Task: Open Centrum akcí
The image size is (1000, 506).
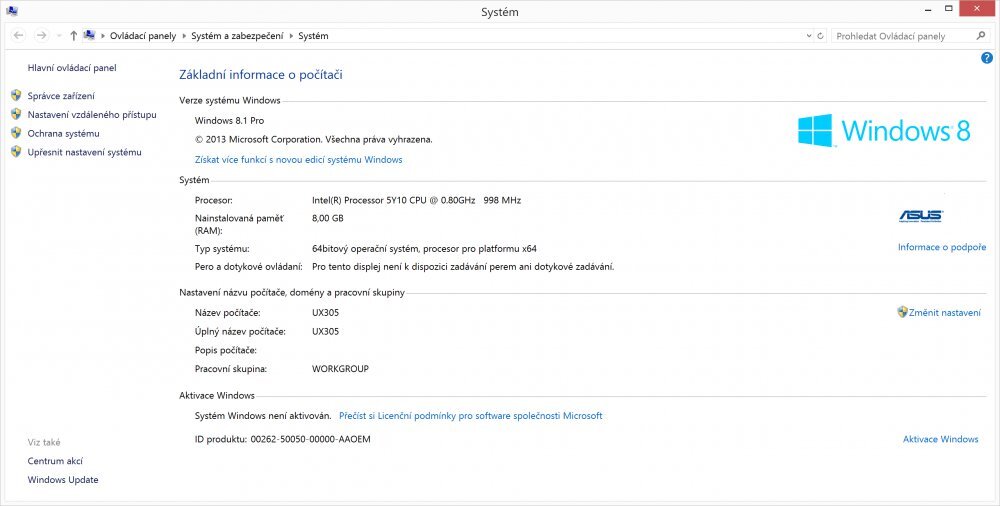Action: click(x=55, y=461)
